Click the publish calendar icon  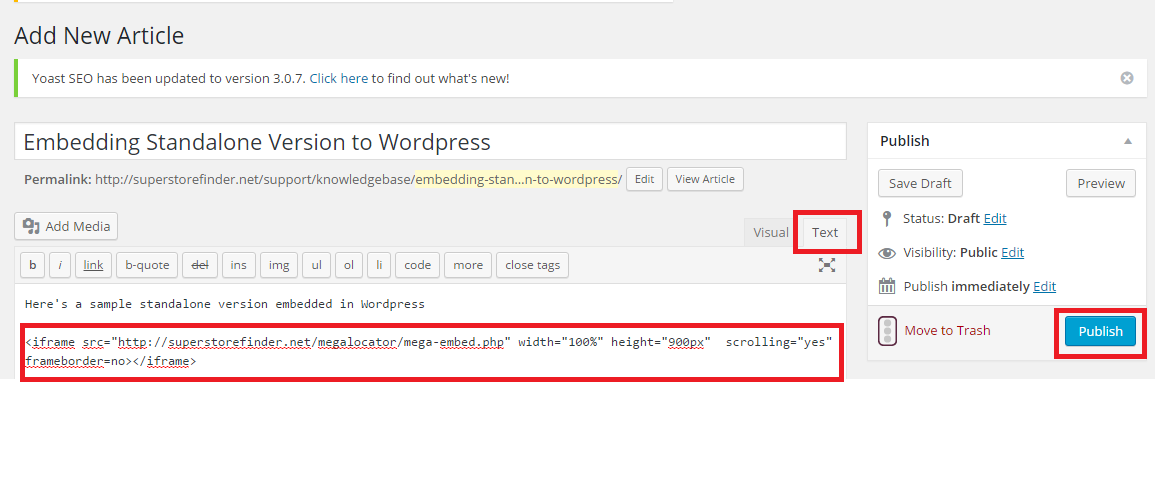click(887, 286)
